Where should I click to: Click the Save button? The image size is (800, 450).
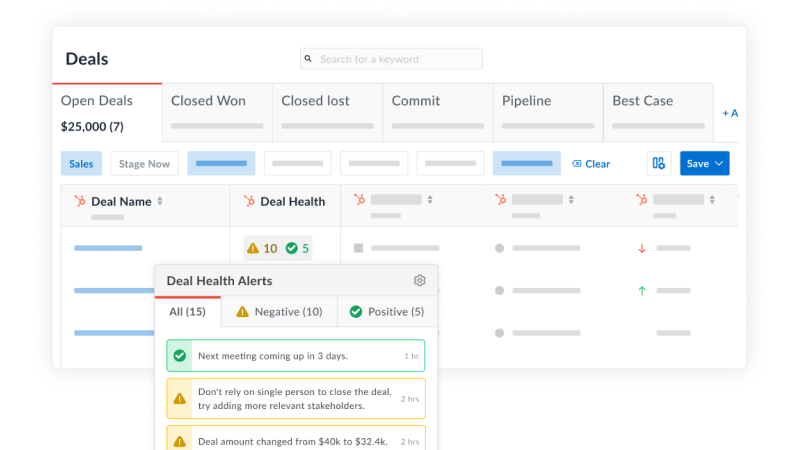click(x=704, y=163)
